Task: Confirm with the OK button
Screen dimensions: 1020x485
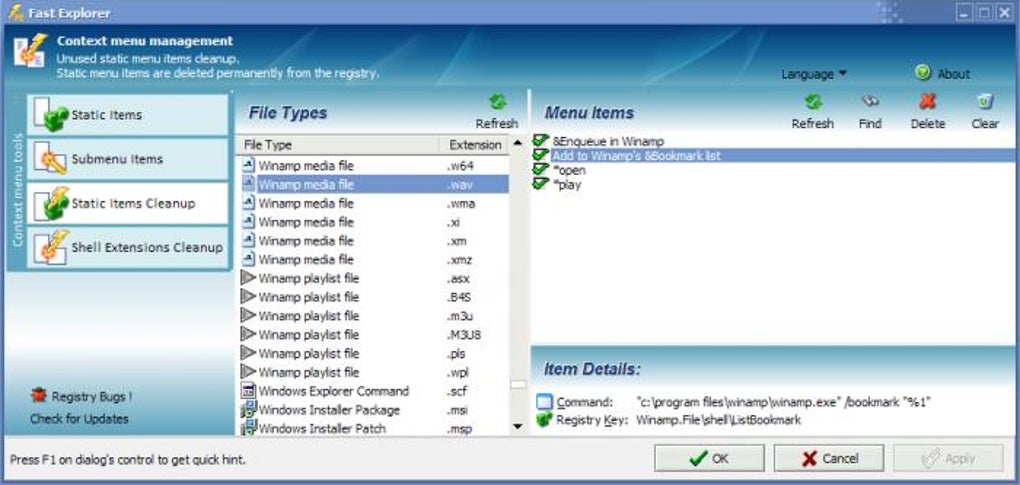Action: click(x=709, y=458)
